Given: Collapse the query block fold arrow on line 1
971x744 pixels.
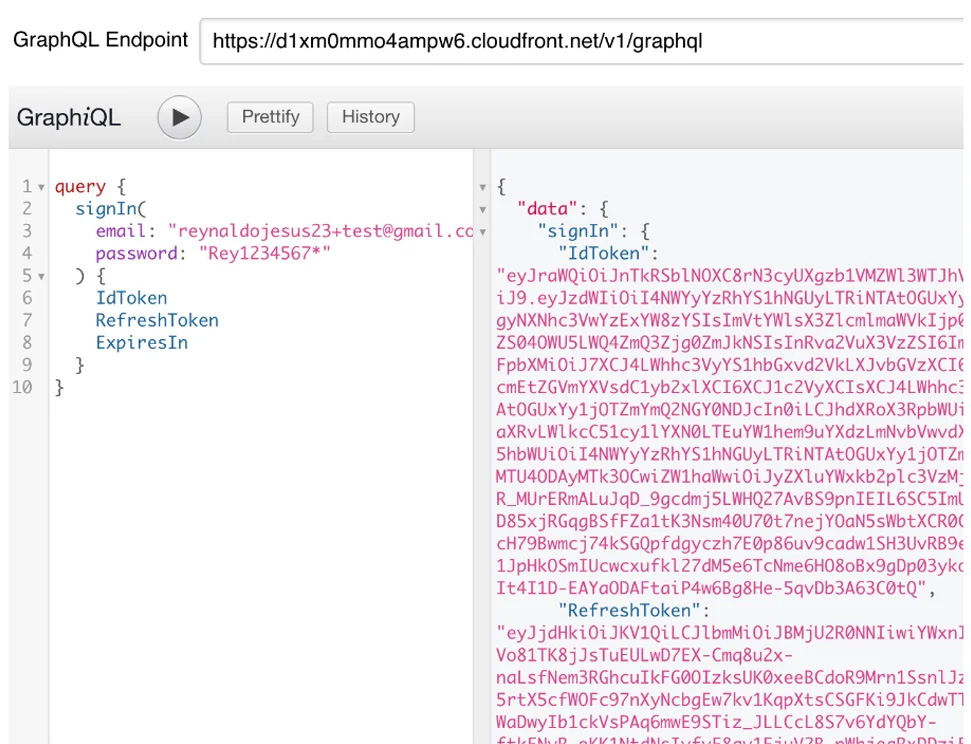Looking at the screenshot, I should point(41,187).
